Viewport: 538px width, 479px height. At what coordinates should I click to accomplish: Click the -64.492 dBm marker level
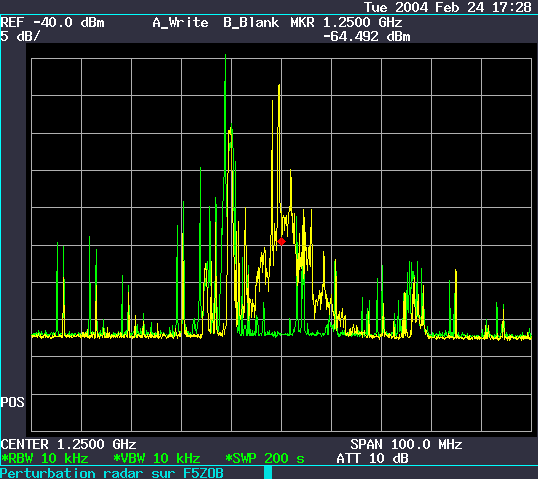tap(367, 37)
